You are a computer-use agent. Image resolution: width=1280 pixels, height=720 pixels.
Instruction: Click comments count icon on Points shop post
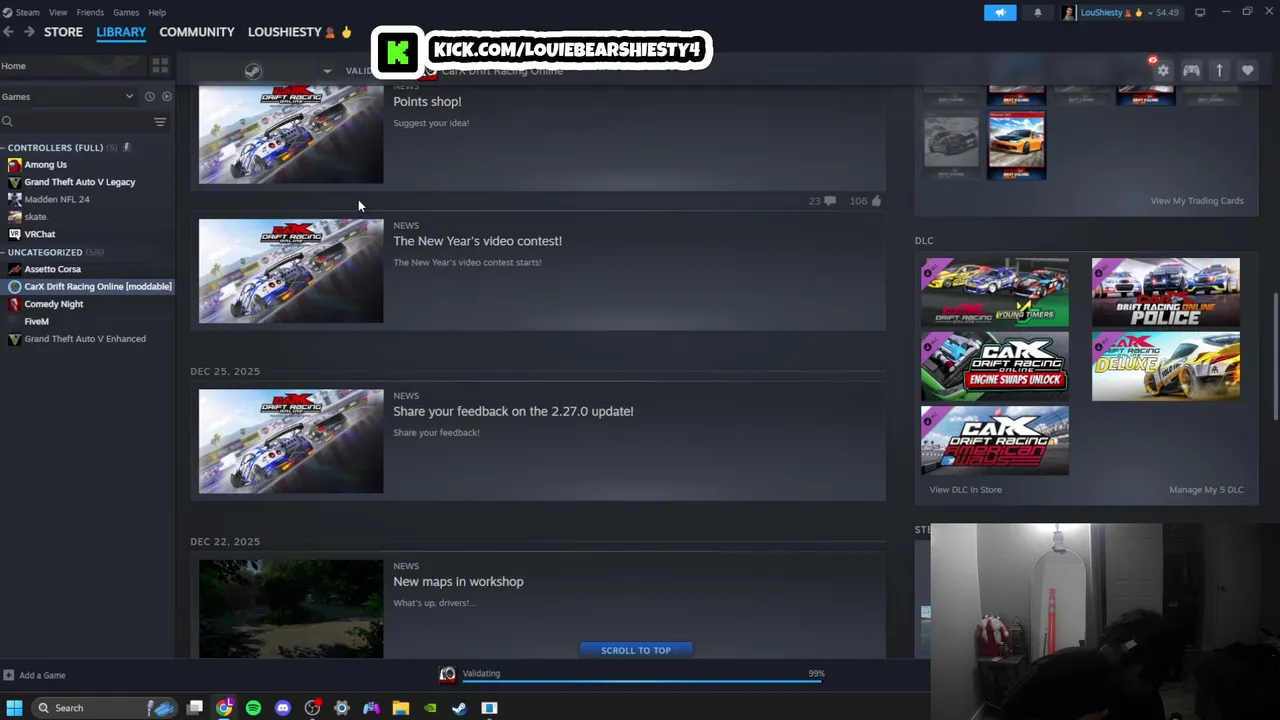point(829,201)
